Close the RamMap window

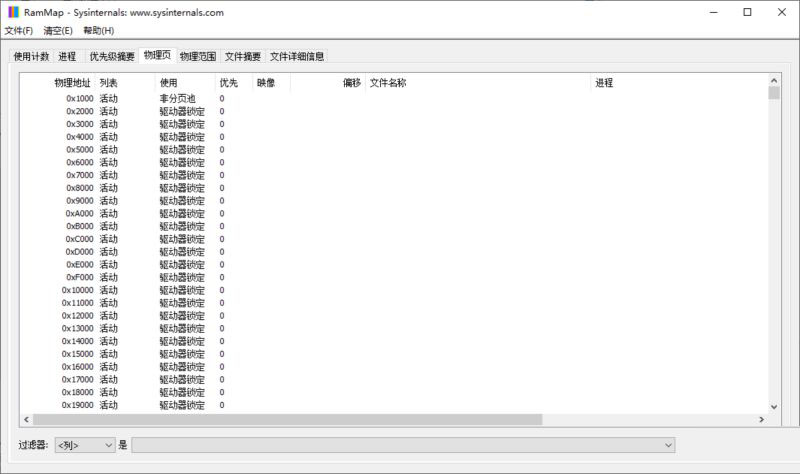782,12
